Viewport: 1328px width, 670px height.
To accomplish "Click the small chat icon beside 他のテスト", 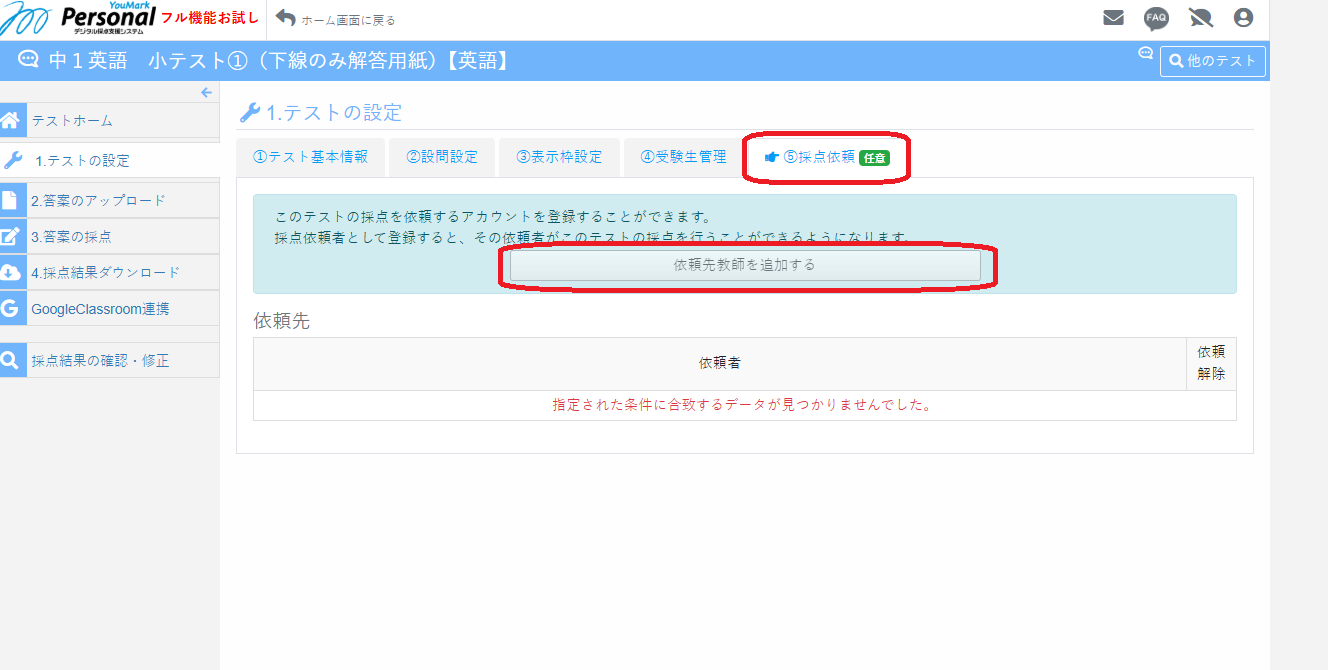I will pyautogui.click(x=1146, y=53).
